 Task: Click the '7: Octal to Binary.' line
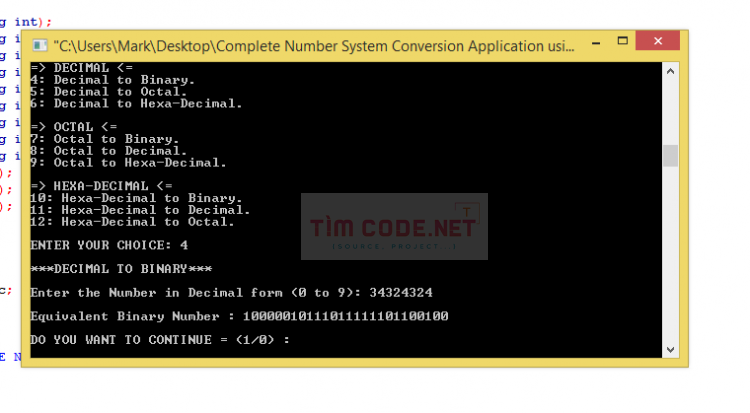[x=105, y=139]
